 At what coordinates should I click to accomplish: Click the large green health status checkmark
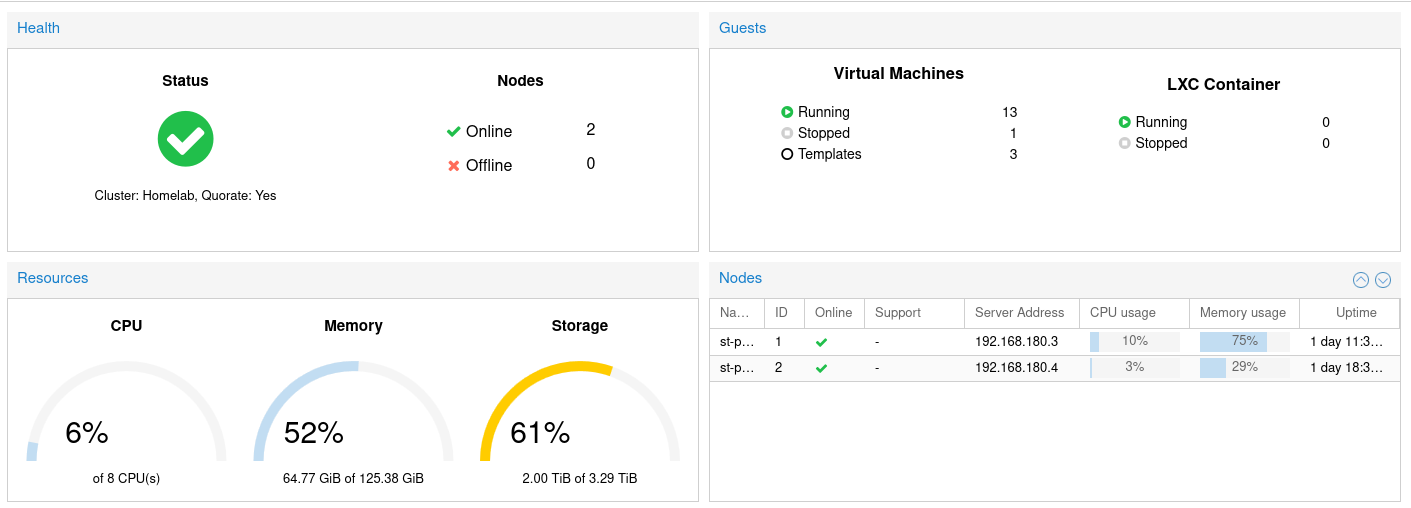pos(185,139)
